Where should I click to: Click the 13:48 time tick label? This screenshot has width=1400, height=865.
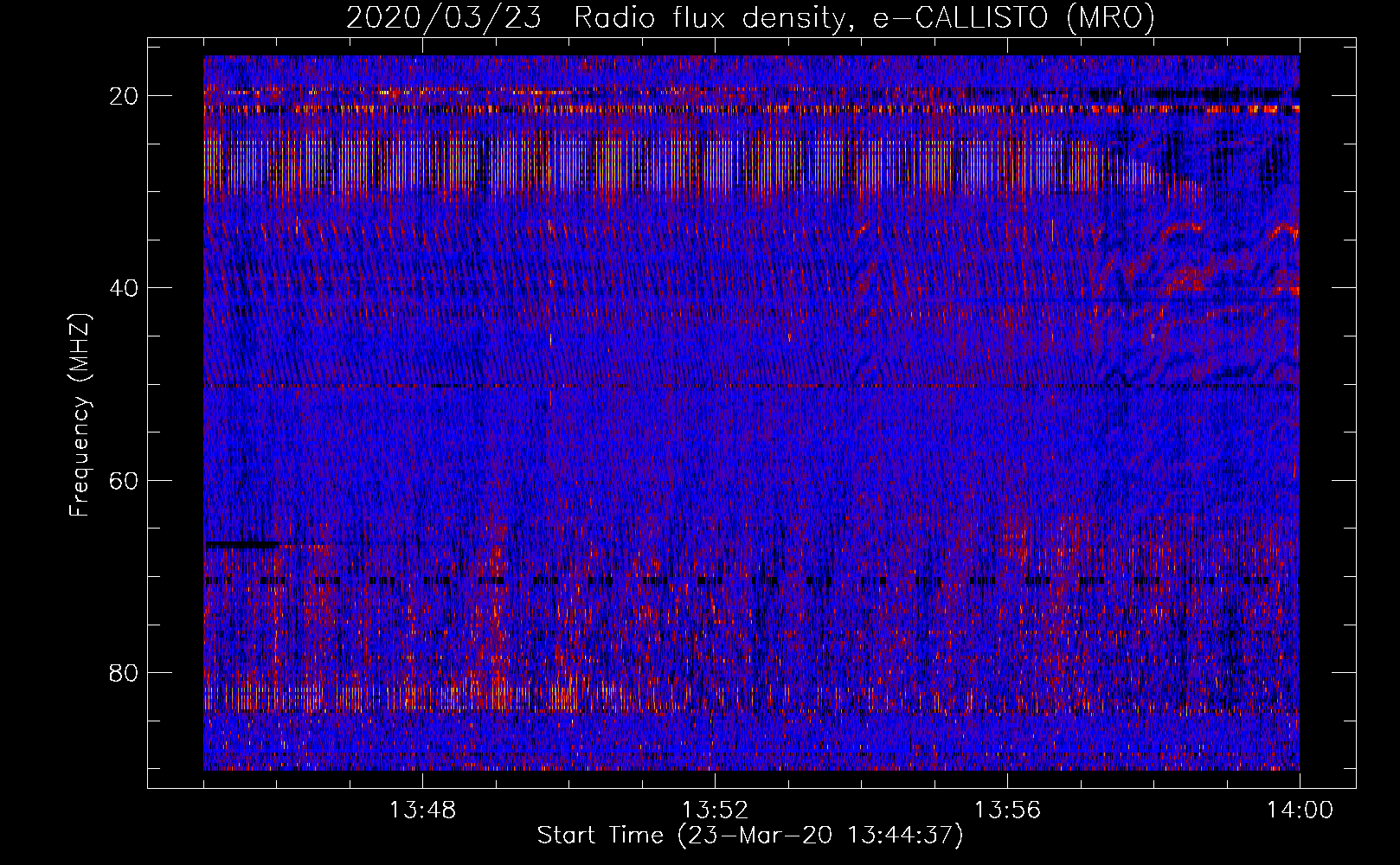422,811
